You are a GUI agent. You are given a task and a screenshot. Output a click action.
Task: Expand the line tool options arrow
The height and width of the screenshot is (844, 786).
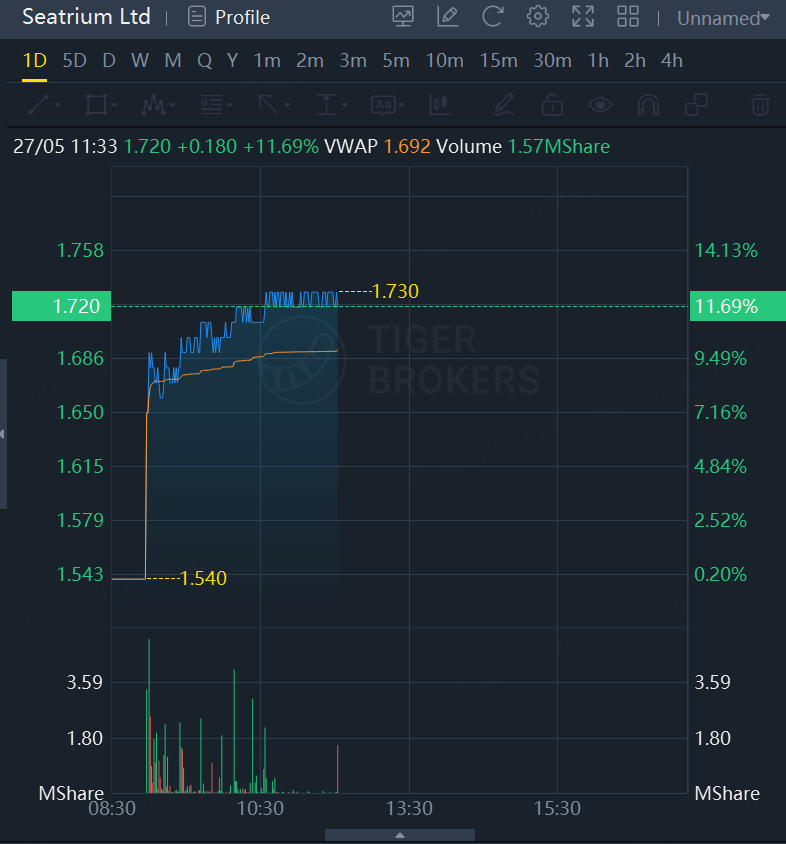57,105
